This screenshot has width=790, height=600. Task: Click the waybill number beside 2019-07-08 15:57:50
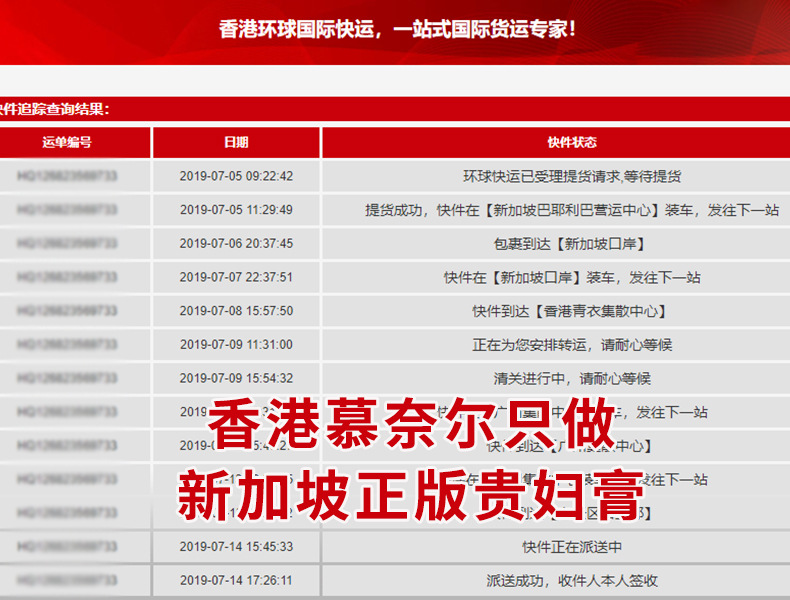click(x=67, y=311)
